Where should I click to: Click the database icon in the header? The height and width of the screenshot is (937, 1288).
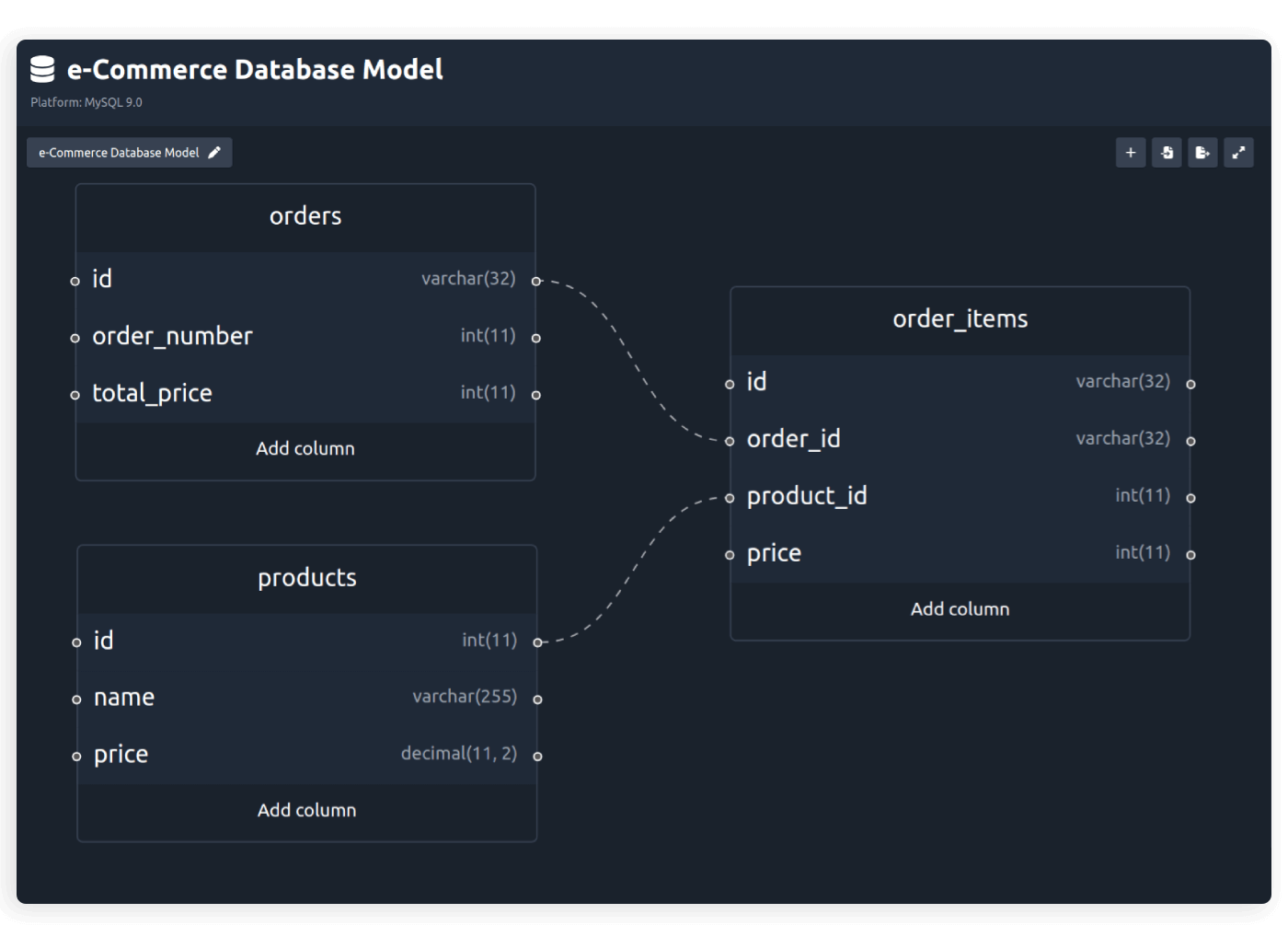40,68
